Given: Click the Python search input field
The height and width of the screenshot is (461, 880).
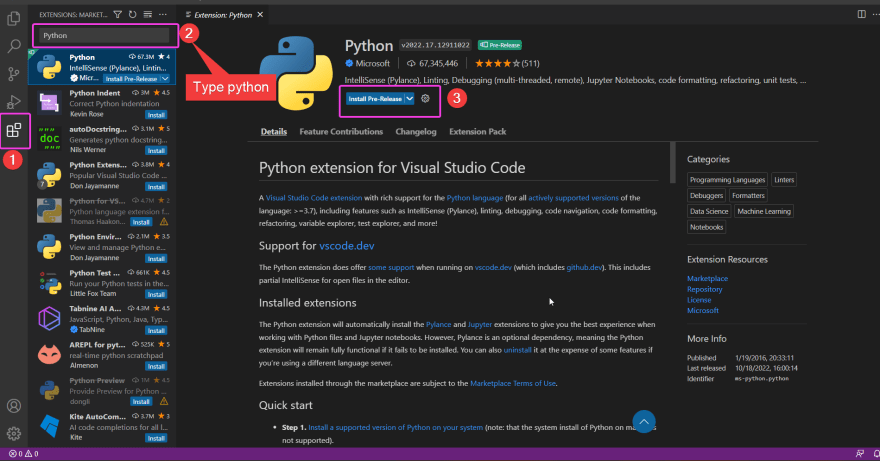Looking at the screenshot, I should [x=104, y=35].
